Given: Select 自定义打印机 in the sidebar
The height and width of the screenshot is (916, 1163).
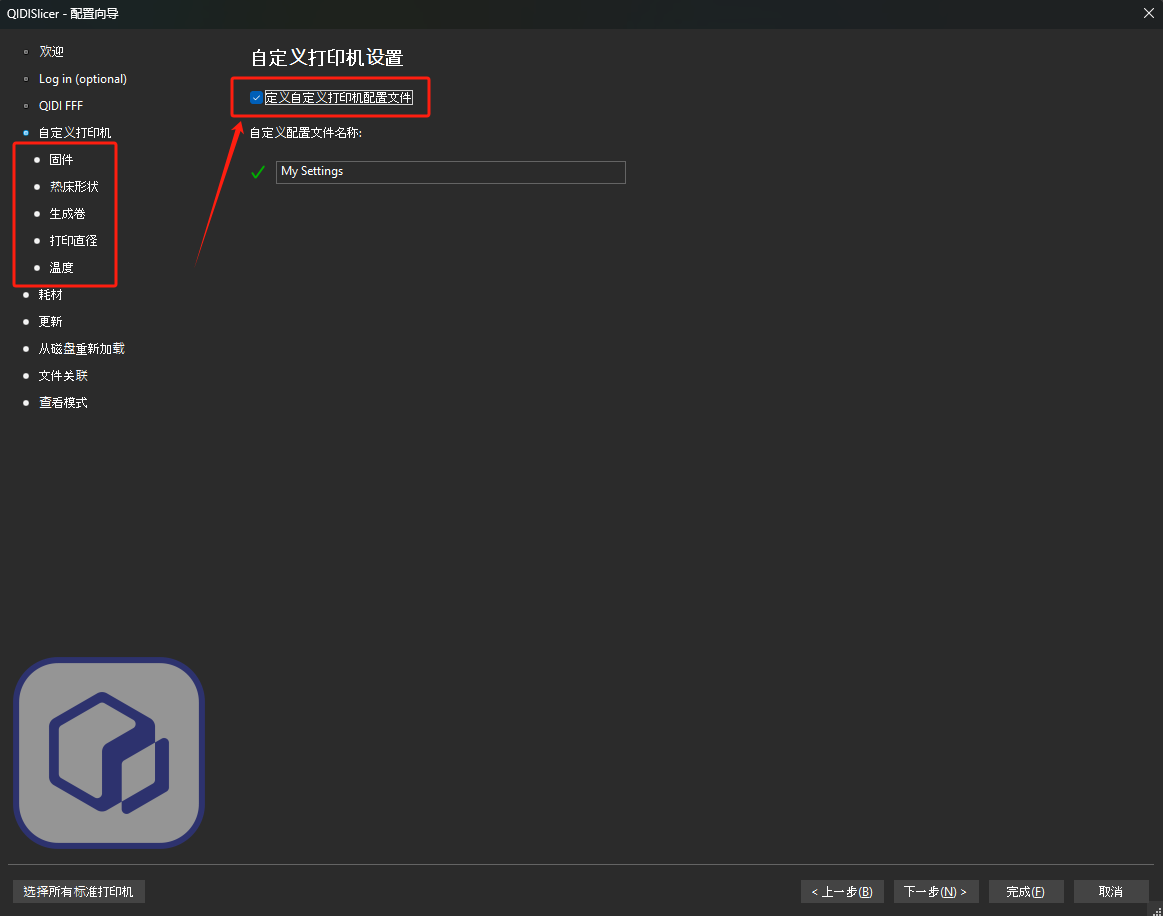Looking at the screenshot, I should click(75, 133).
